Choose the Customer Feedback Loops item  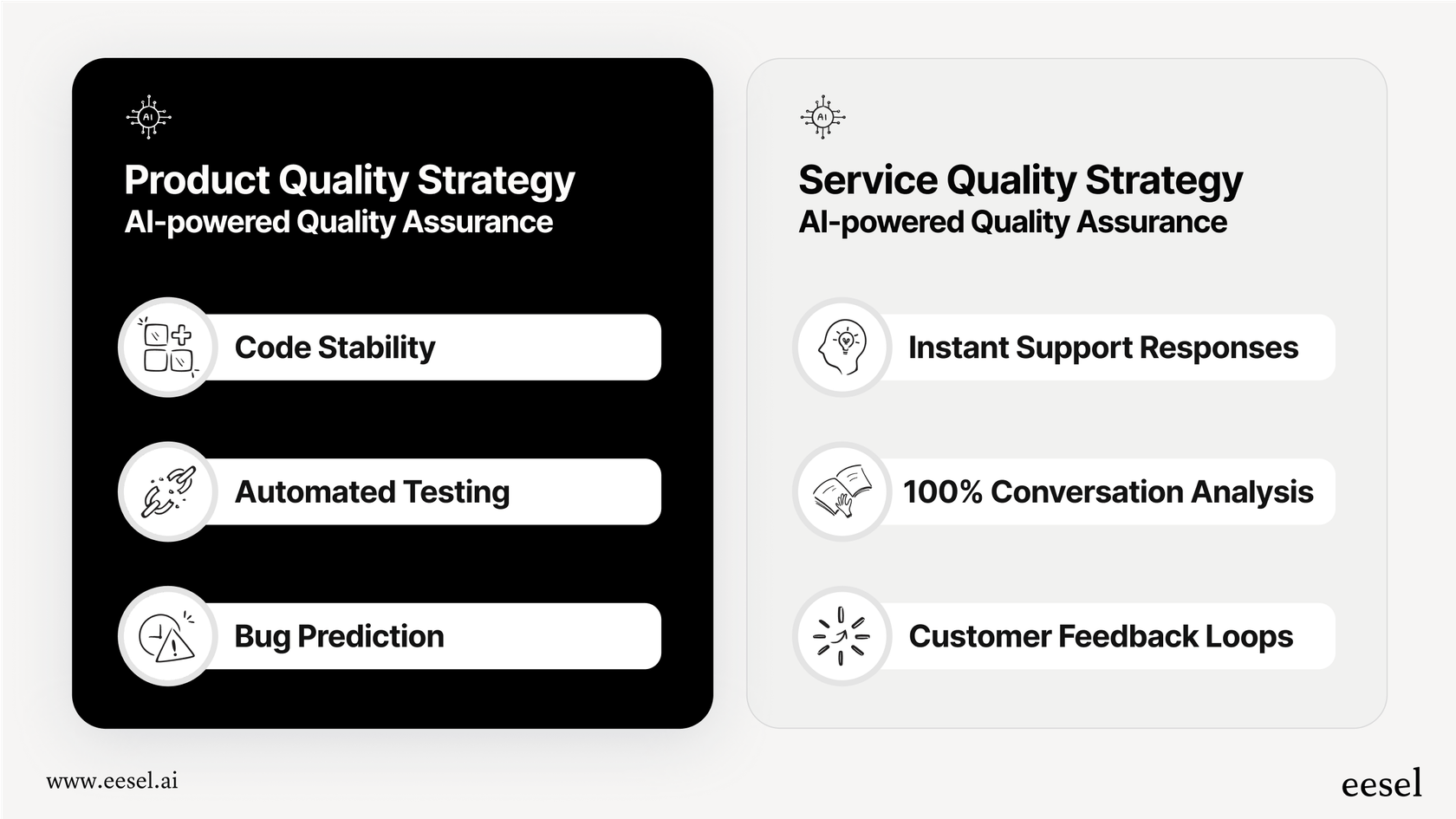(1101, 636)
